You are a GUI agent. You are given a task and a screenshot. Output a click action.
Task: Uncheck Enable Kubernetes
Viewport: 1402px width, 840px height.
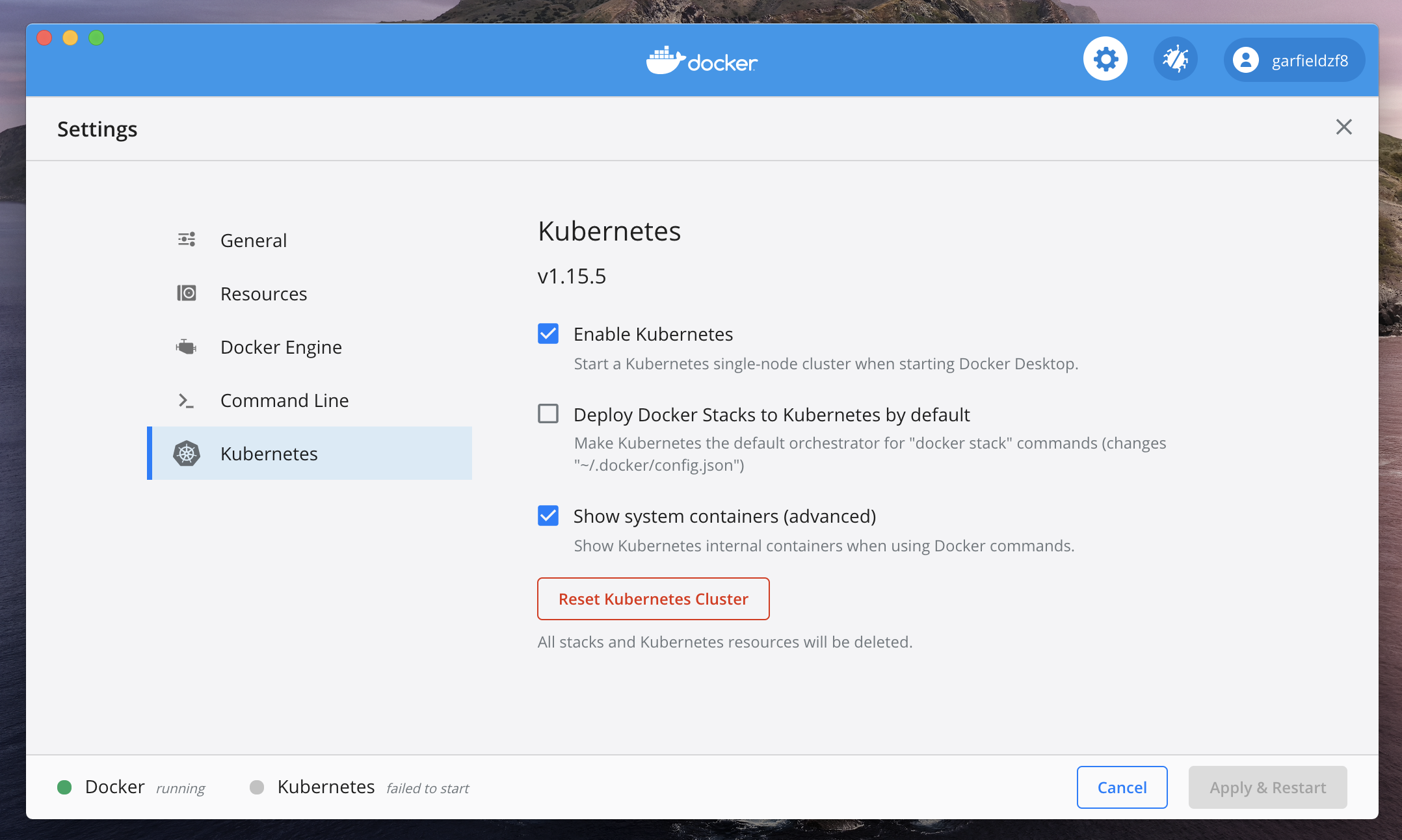coord(548,334)
